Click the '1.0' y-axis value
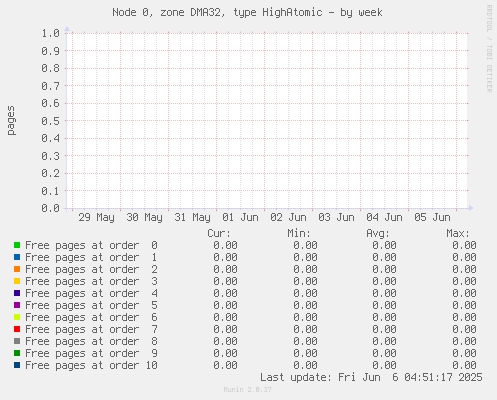Image resolution: width=497 pixels, height=400 pixels. click(x=51, y=33)
